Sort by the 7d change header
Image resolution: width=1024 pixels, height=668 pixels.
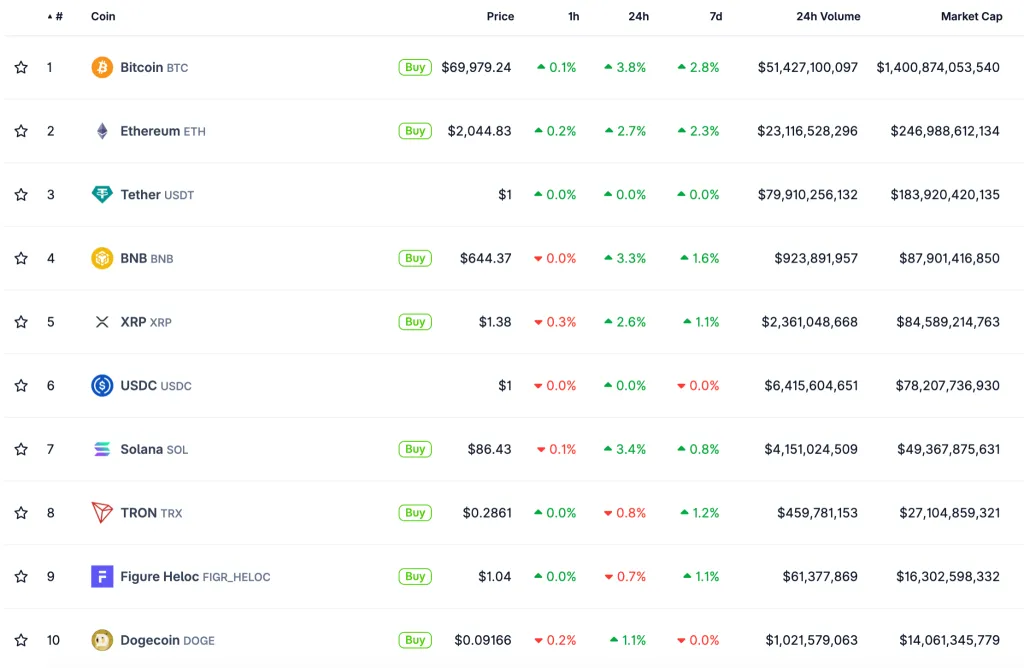pyautogui.click(x=715, y=16)
